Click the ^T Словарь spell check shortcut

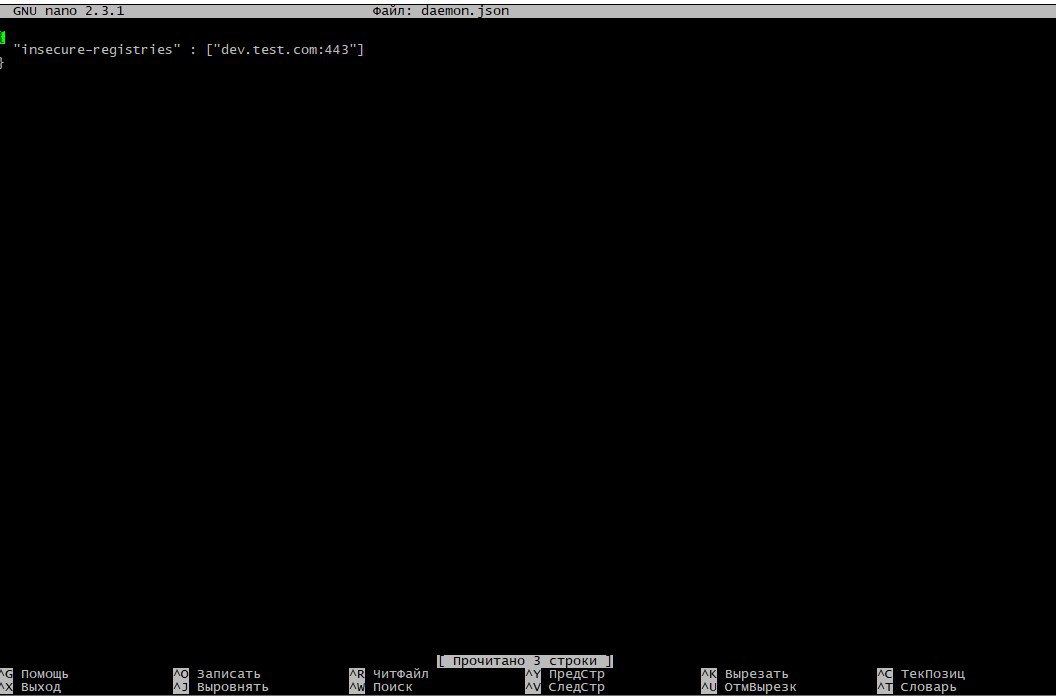(917, 687)
